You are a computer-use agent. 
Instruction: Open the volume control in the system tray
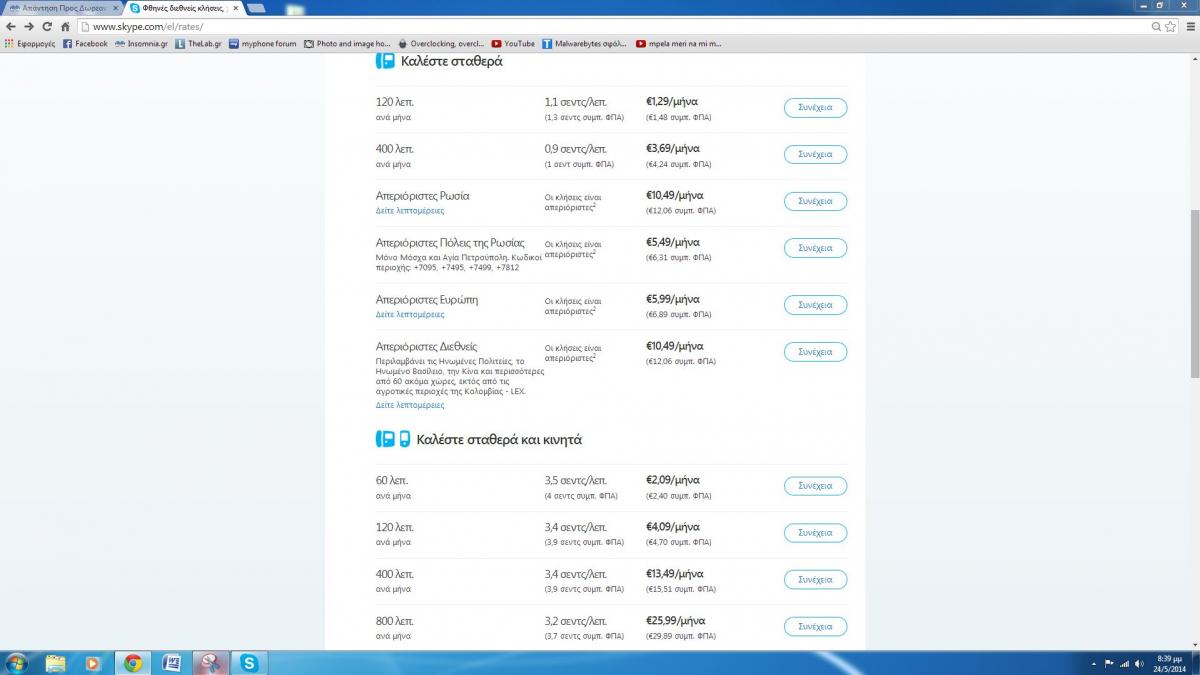pyautogui.click(x=1137, y=663)
